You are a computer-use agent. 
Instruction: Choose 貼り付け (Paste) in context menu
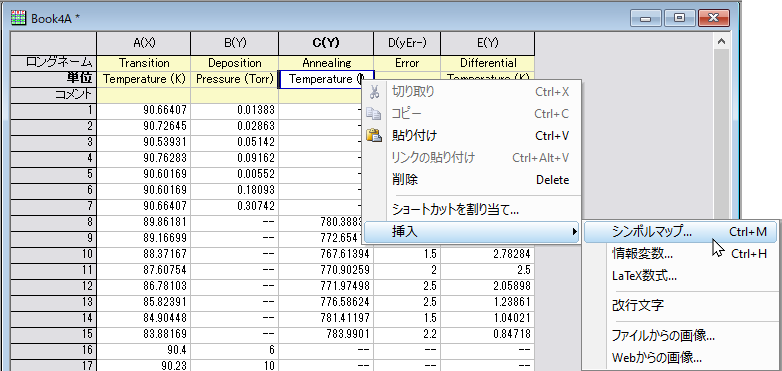[471, 136]
